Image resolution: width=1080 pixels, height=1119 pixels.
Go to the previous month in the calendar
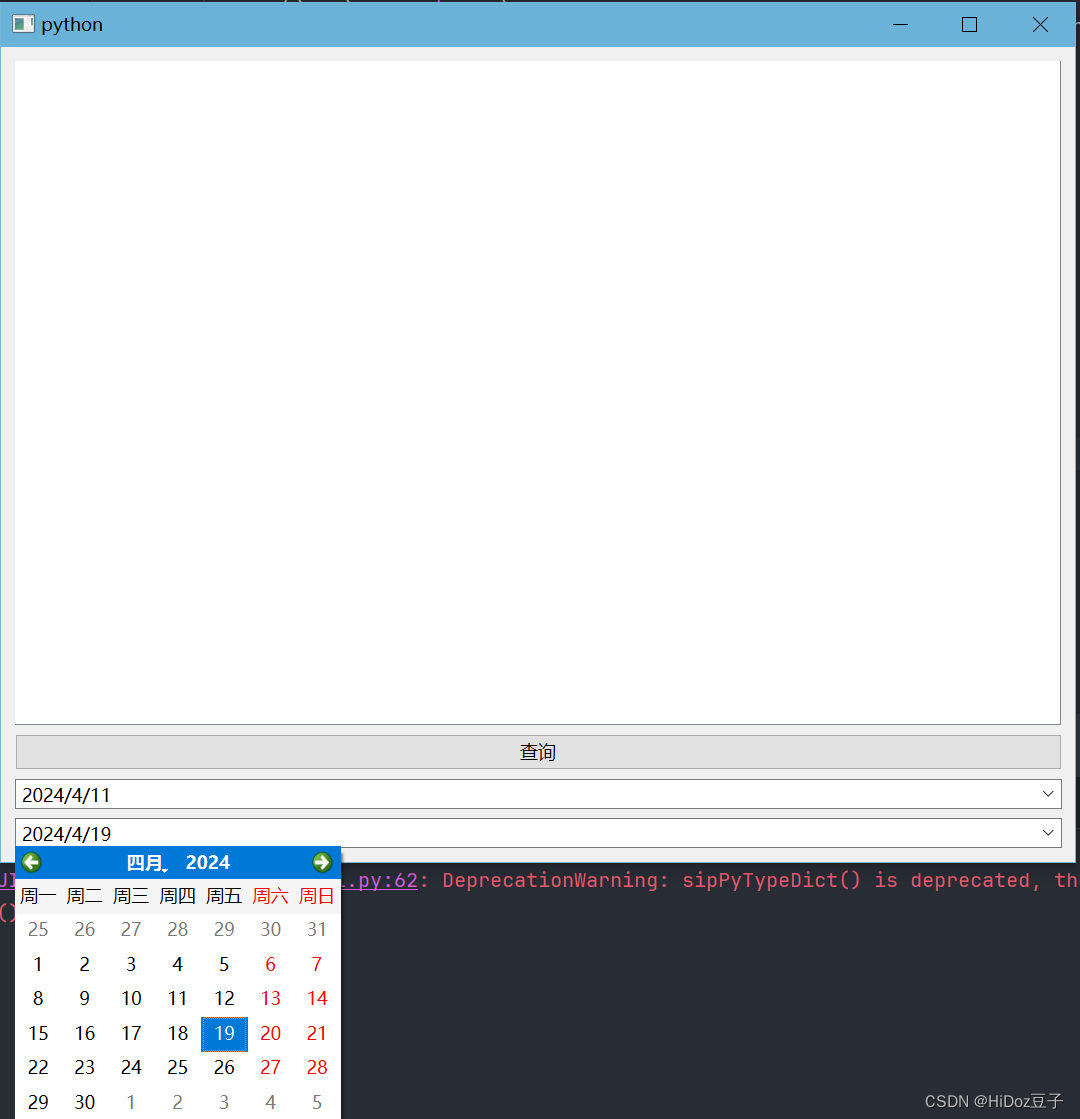coord(31,862)
